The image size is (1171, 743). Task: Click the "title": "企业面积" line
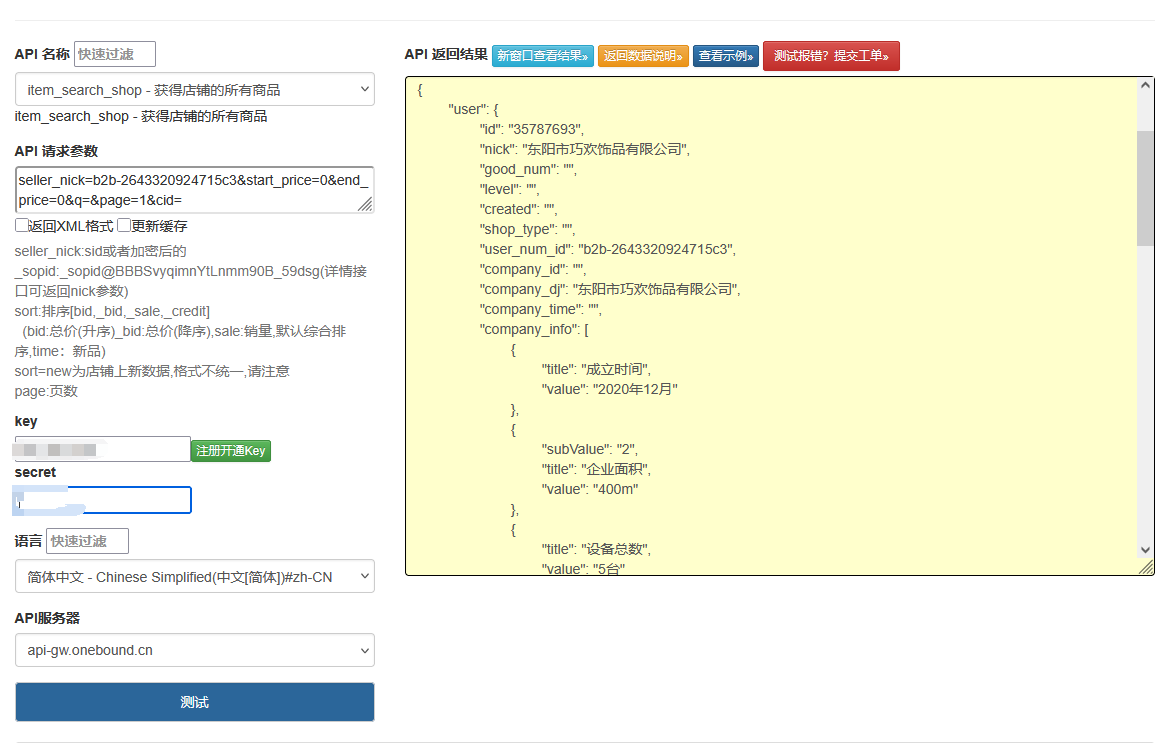[x=596, y=469]
